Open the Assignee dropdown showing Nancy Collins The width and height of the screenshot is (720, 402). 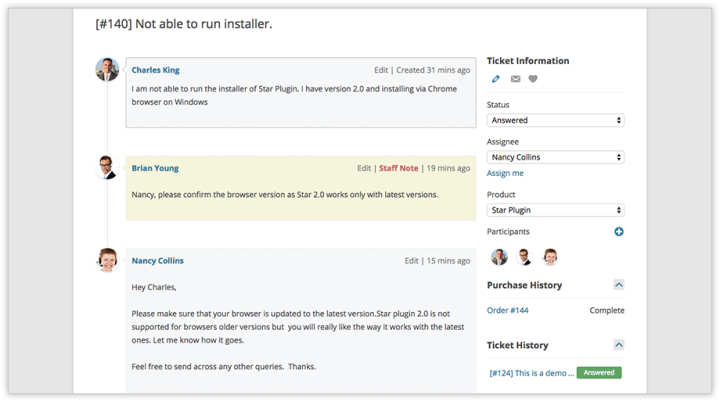[x=556, y=157]
